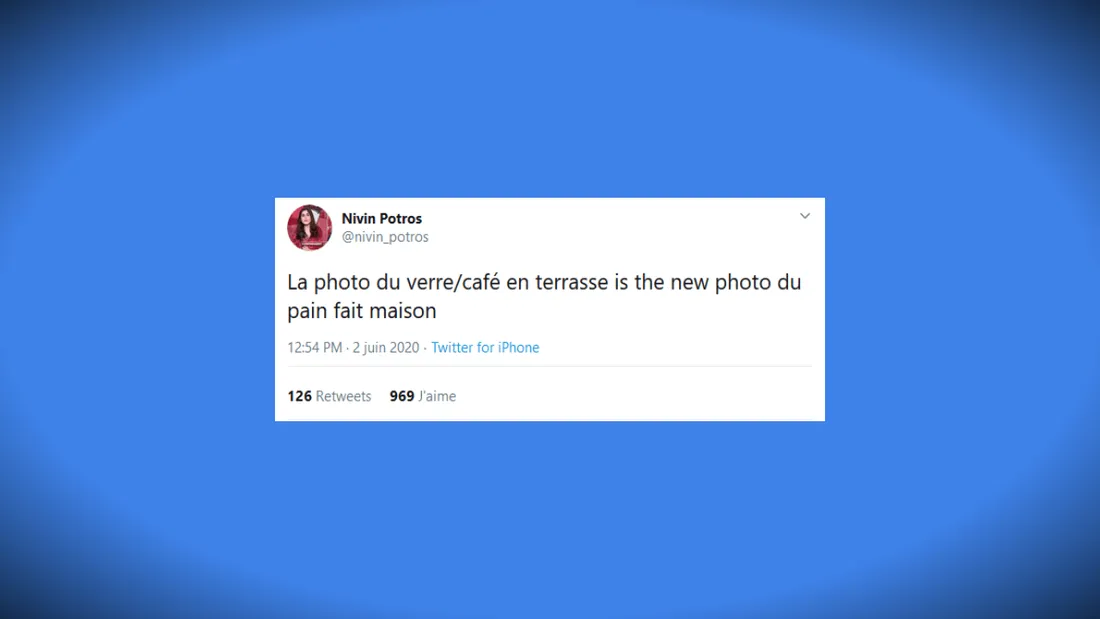Open the tweet options chevron menu
1100x619 pixels.
(x=805, y=216)
